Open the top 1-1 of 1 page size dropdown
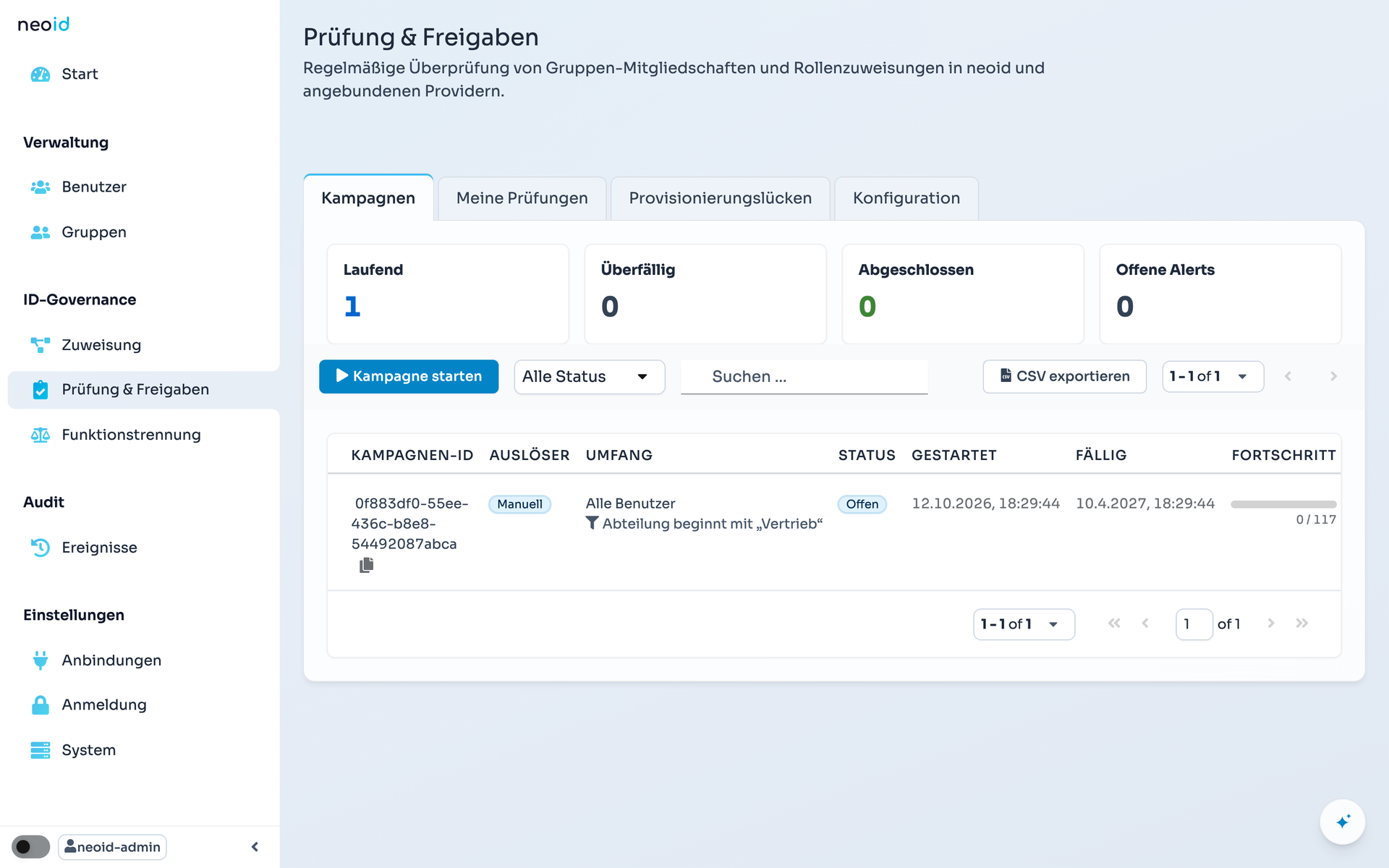The image size is (1389, 868). [1212, 376]
